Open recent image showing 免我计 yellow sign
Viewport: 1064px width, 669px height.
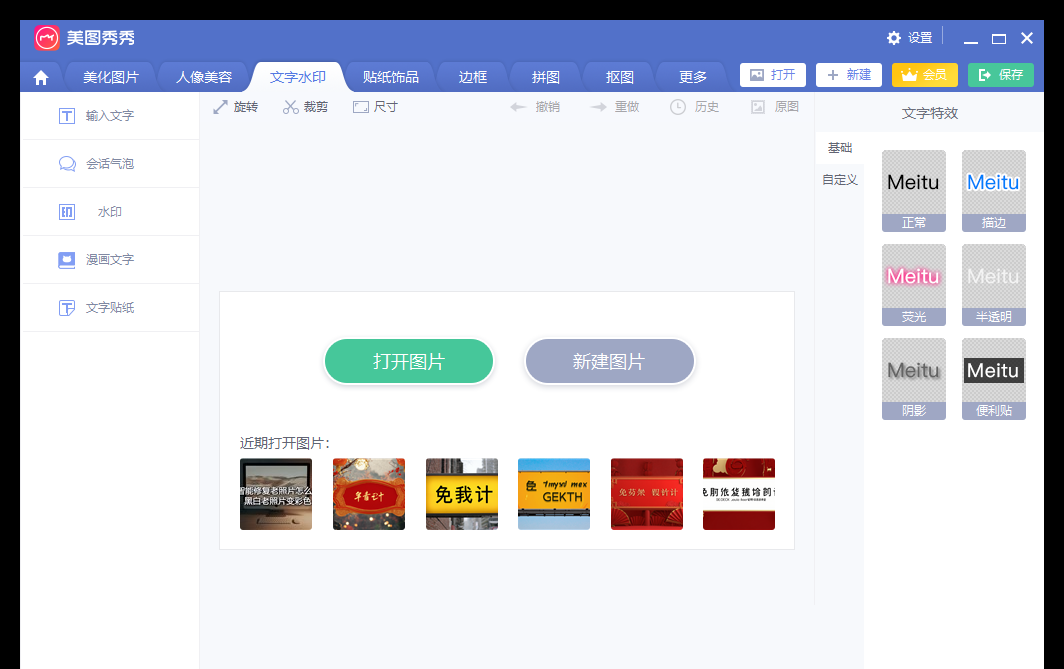(x=461, y=494)
